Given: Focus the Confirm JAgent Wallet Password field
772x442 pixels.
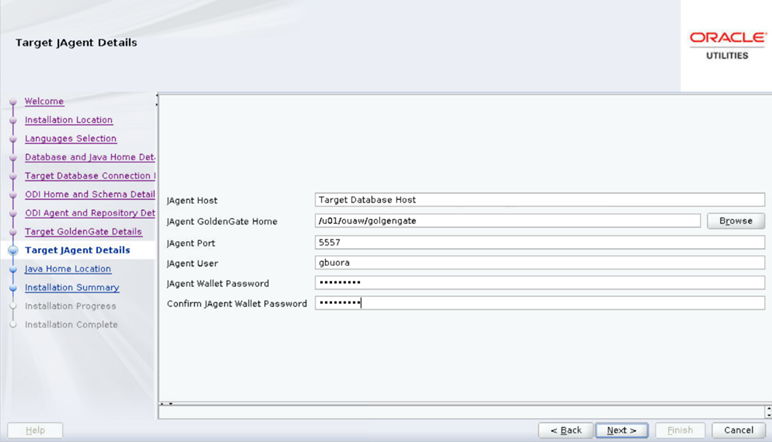Looking at the screenshot, I should (540, 303).
